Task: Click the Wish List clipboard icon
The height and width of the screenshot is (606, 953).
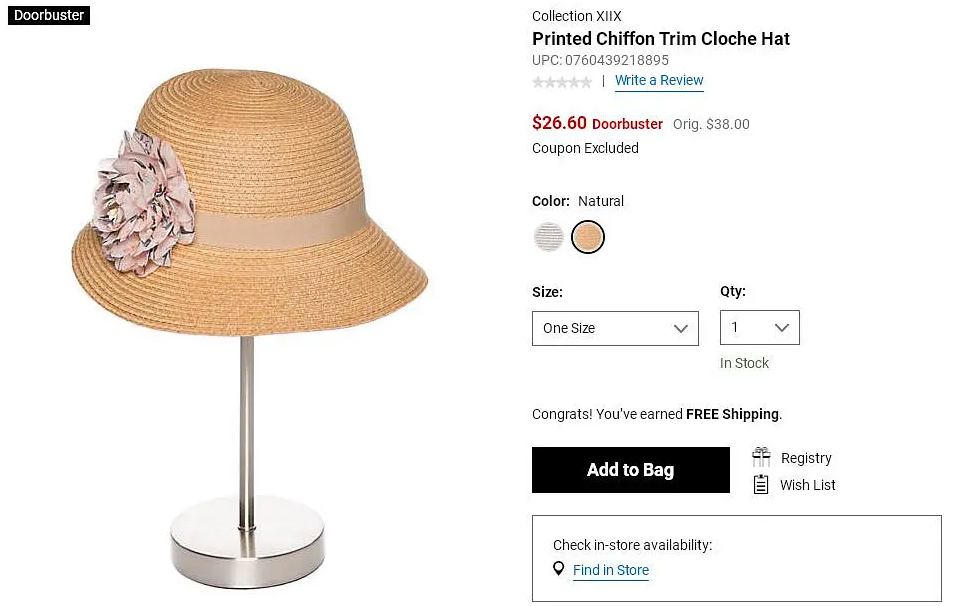Action: point(761,485)
